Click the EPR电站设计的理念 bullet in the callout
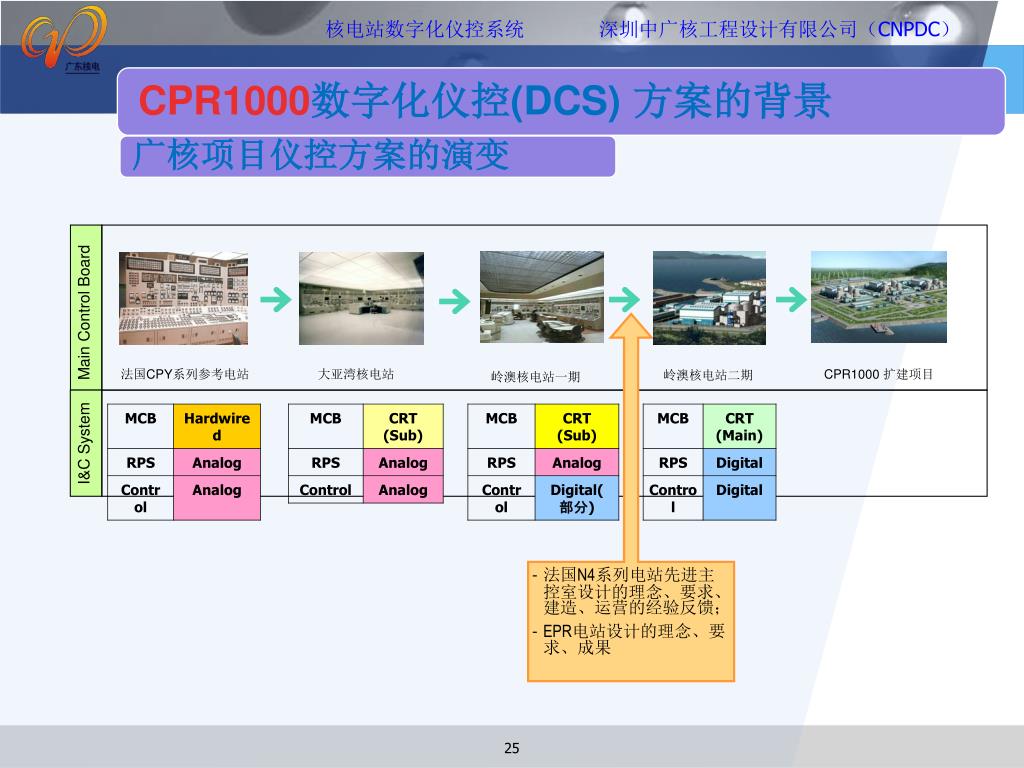The width and height of the screenshot is (1024, 768). (x=629, y=639)
